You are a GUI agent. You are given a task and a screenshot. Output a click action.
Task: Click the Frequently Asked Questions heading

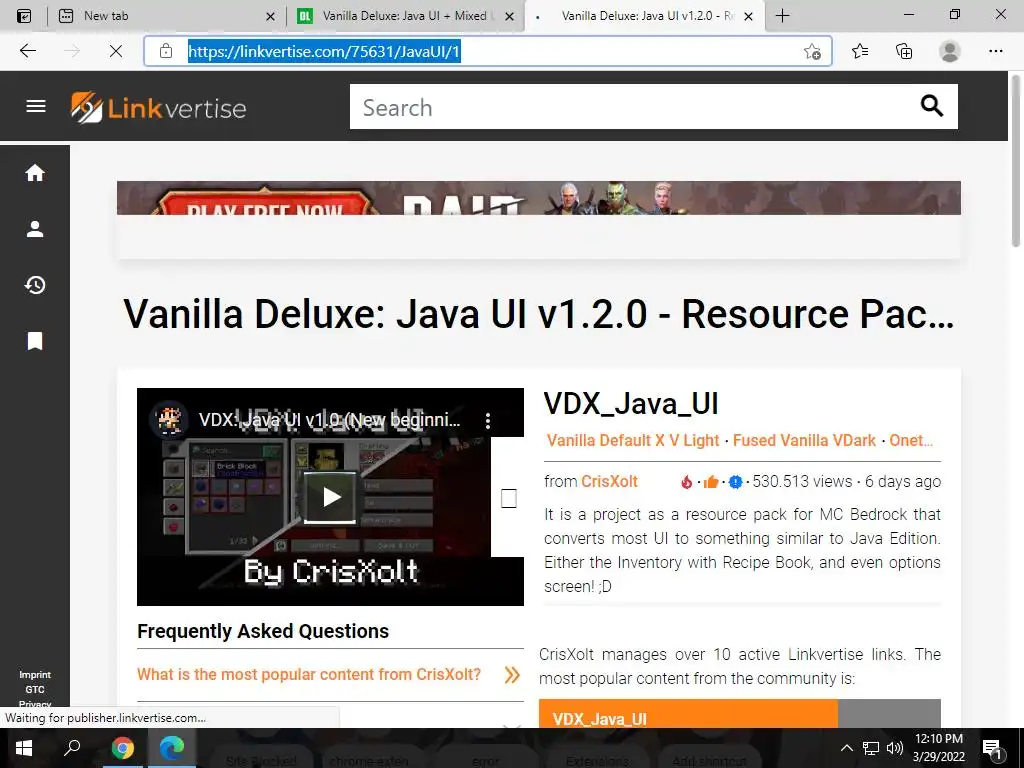[263, 631]
